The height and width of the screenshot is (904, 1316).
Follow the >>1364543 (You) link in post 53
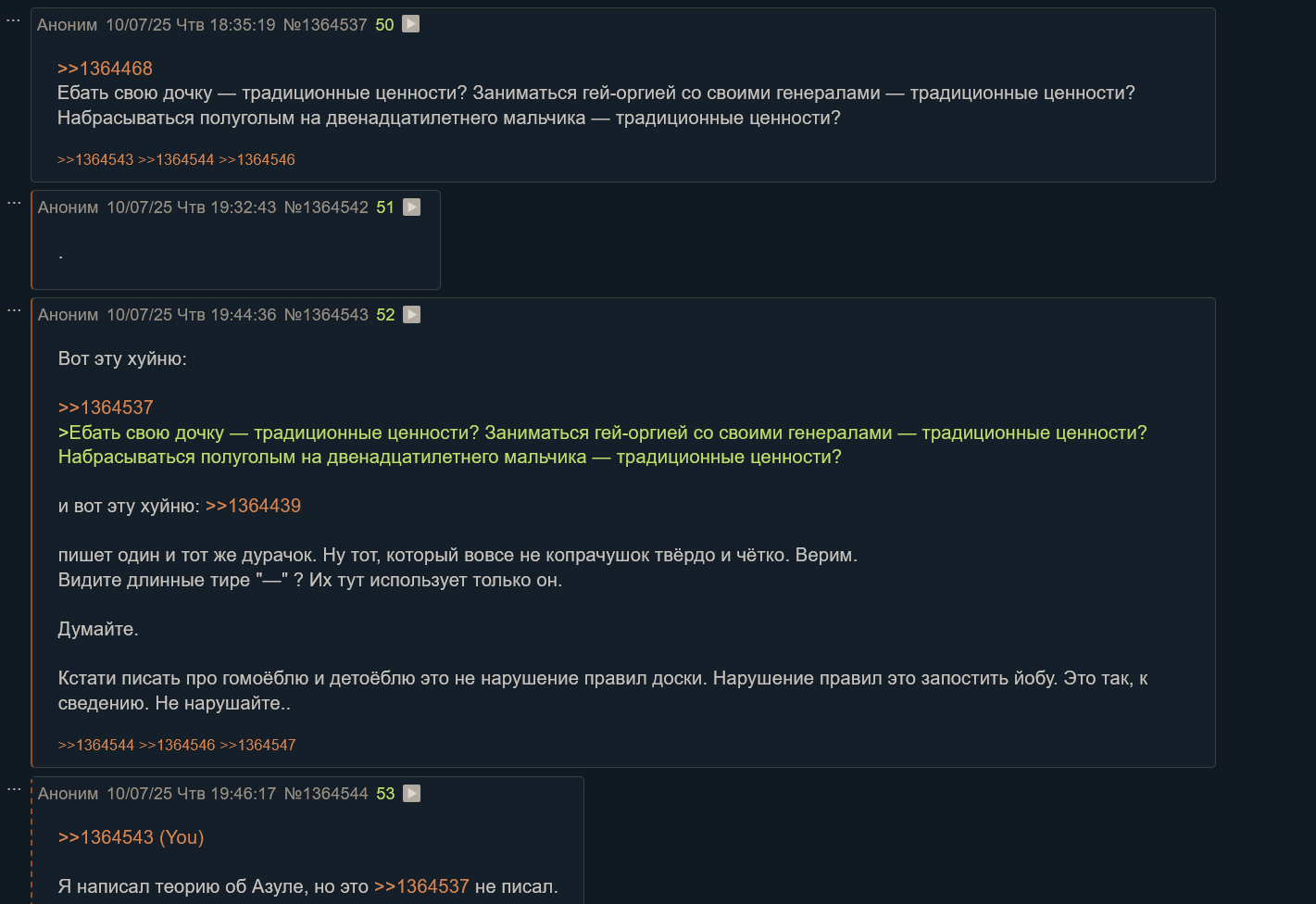click(131, 837)
